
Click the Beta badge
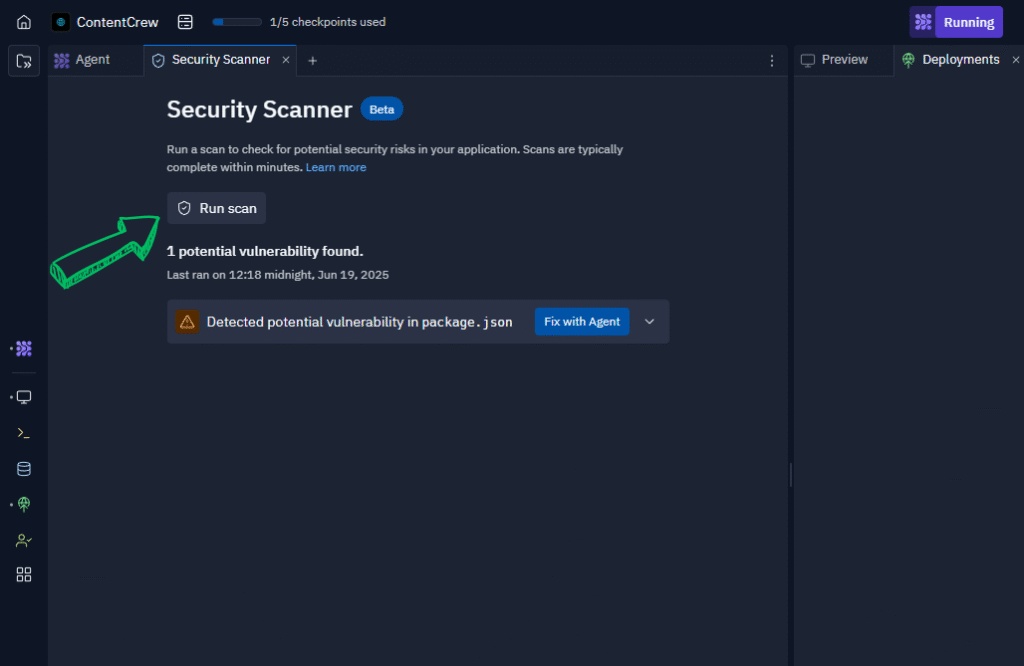pos(382,110)
